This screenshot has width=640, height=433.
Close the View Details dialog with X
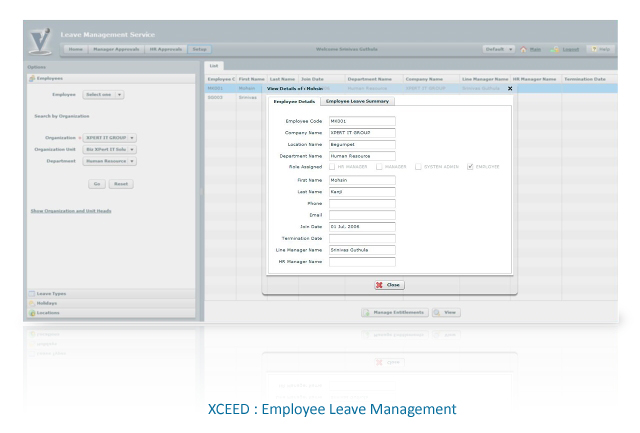pos(510,88)
